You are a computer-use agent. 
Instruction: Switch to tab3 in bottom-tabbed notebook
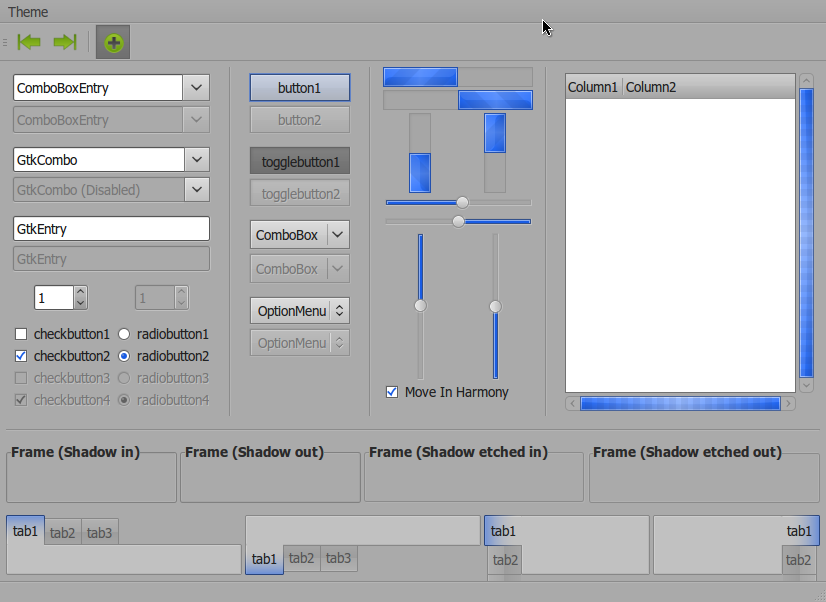[x=338, y=558]
